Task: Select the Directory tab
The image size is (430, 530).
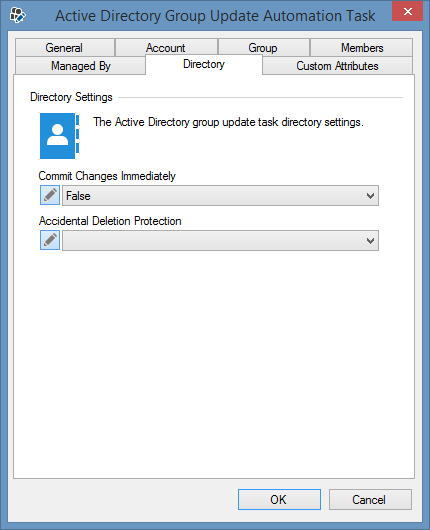Action: point(204,64)
